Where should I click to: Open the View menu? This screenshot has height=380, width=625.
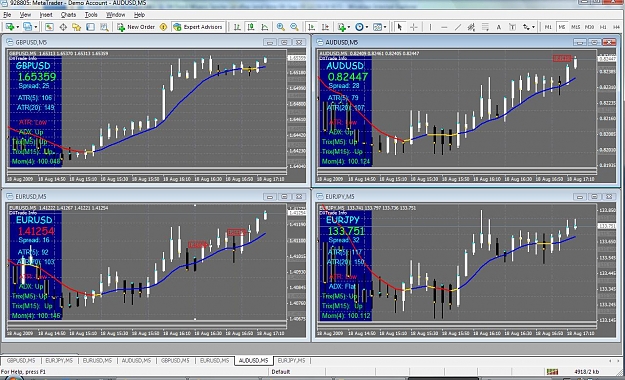(25, 15)
